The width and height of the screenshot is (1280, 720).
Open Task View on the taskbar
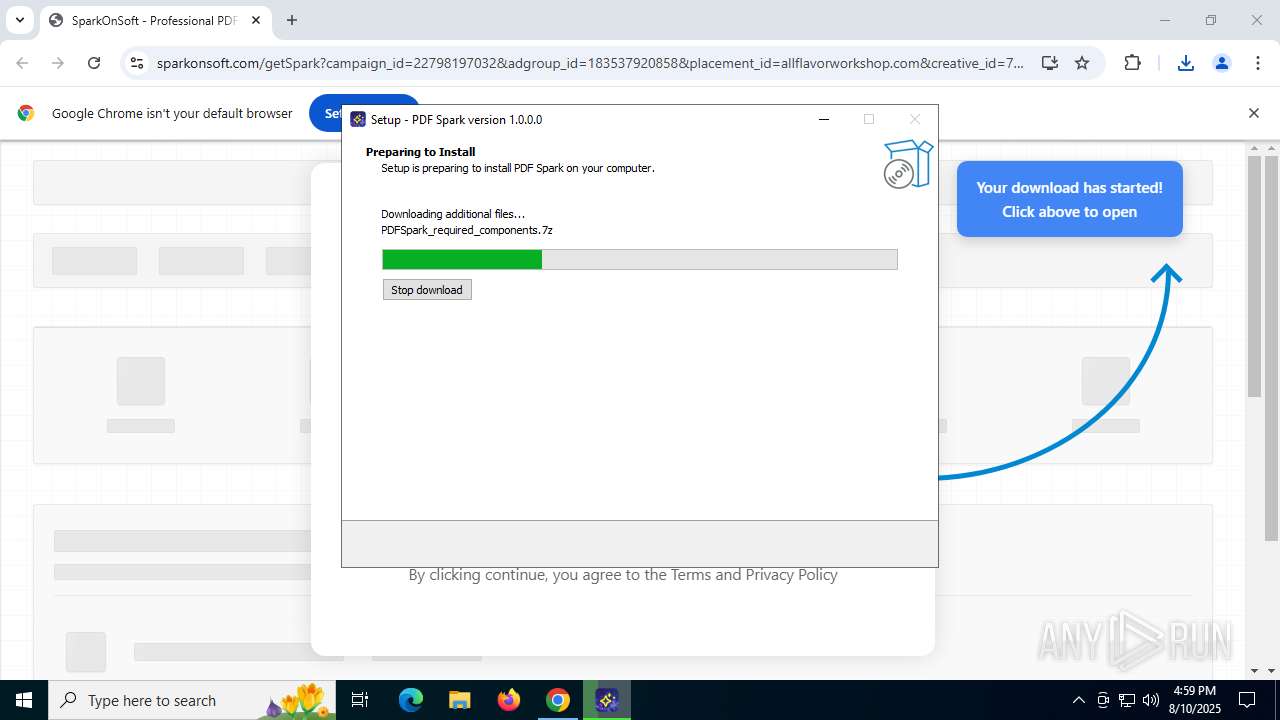[361, 700]
